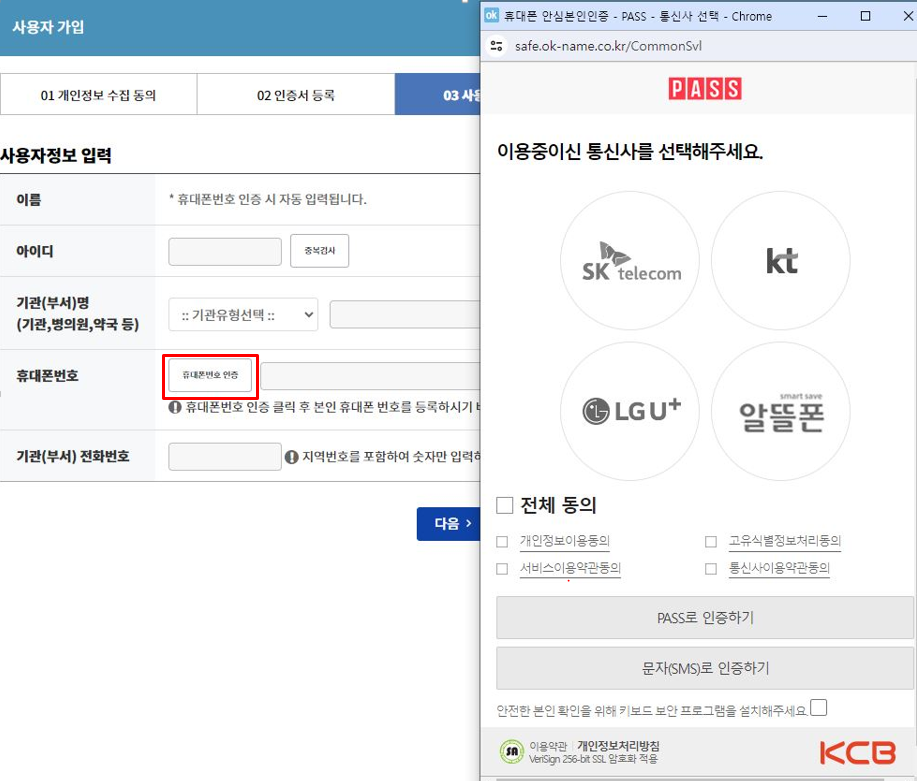Click info icon beside 지역번호 hint
Screen dimensions: 917x781
[291, 457]
